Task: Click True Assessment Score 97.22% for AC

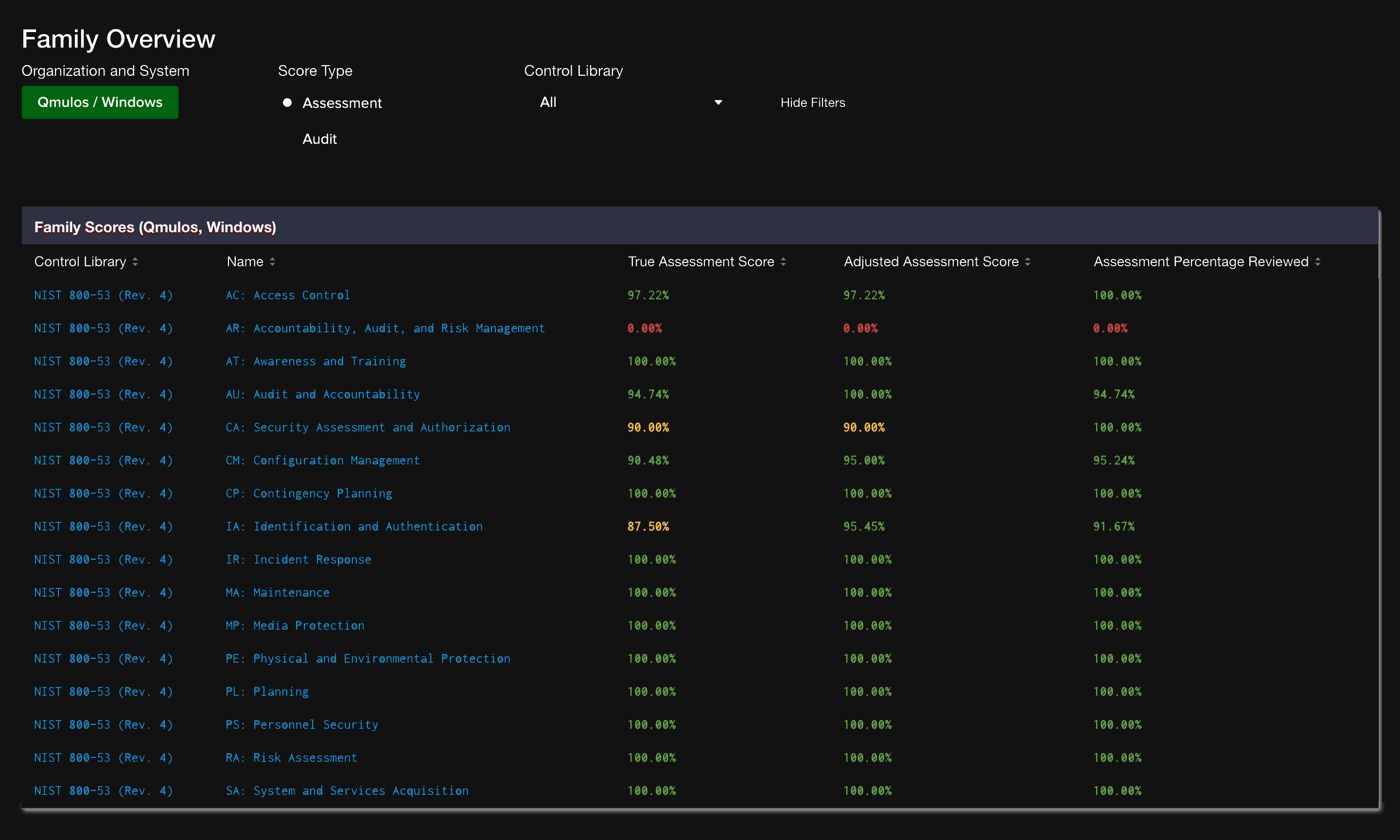Action: (648, 295)
